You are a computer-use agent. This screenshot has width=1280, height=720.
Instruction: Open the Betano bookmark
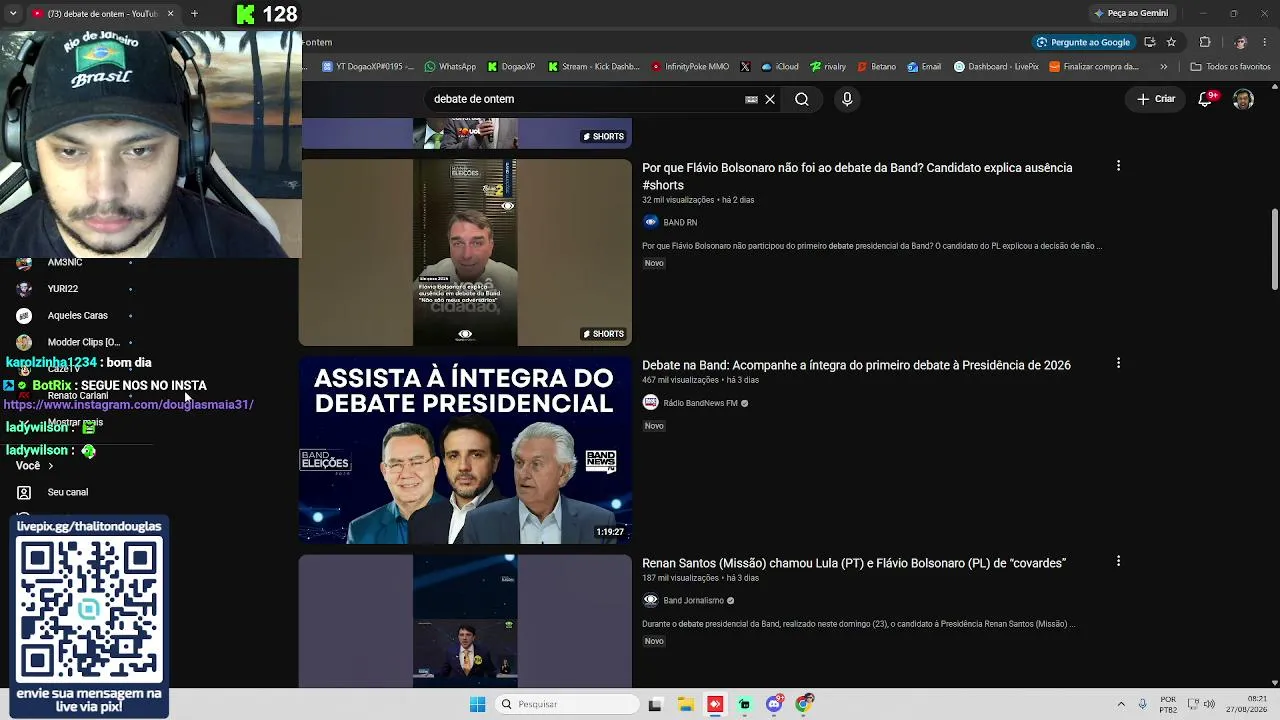click(876, 67)
